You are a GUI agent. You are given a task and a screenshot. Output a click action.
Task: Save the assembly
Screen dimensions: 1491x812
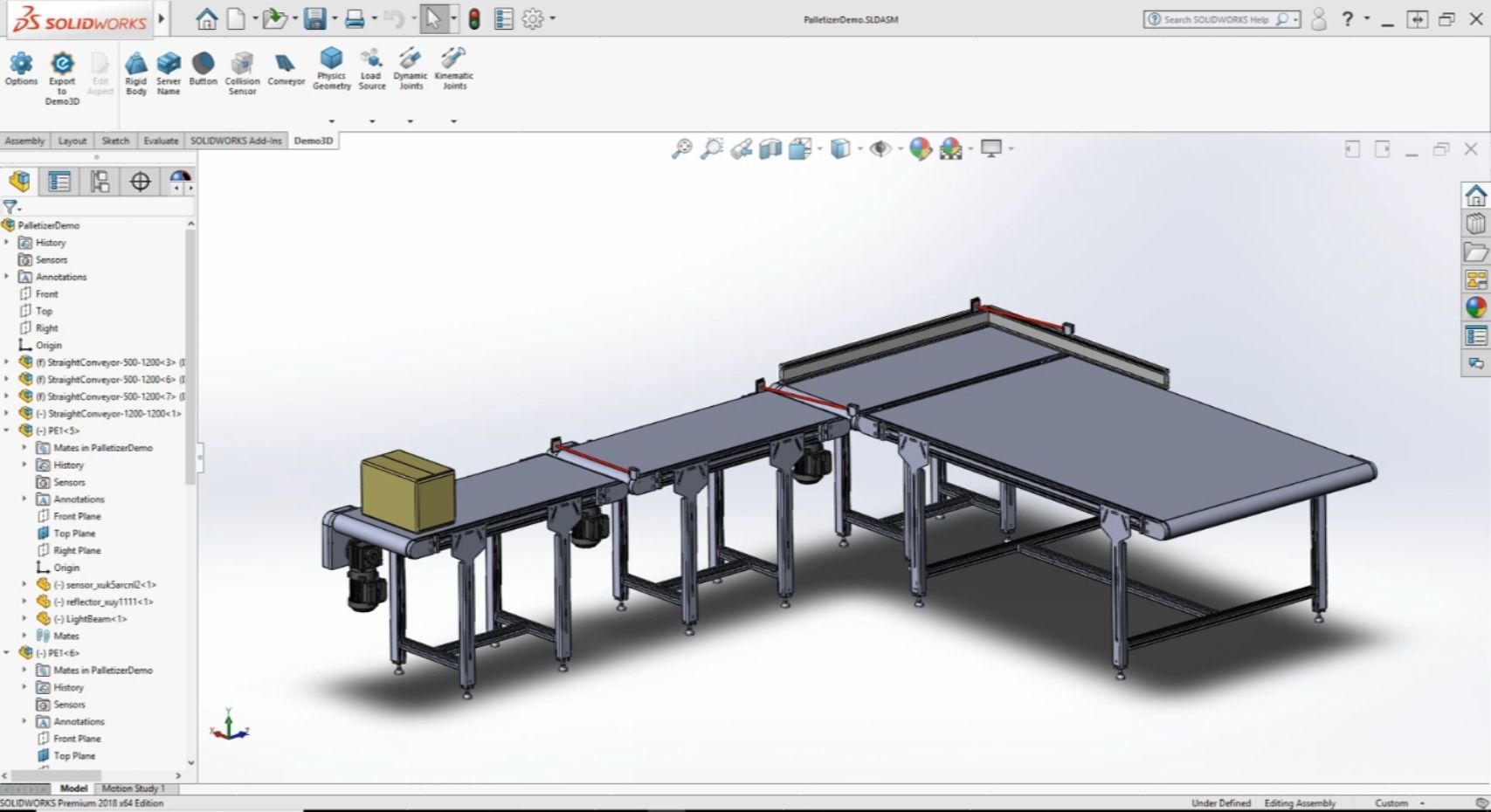pyautogui.click(x=314, y=18)
